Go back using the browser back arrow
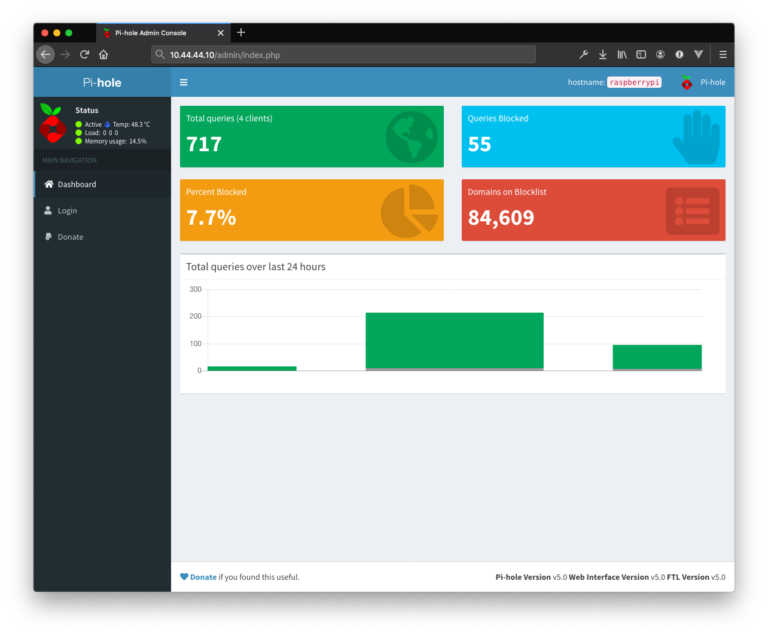768x636 pixels. tap(45, 54)
